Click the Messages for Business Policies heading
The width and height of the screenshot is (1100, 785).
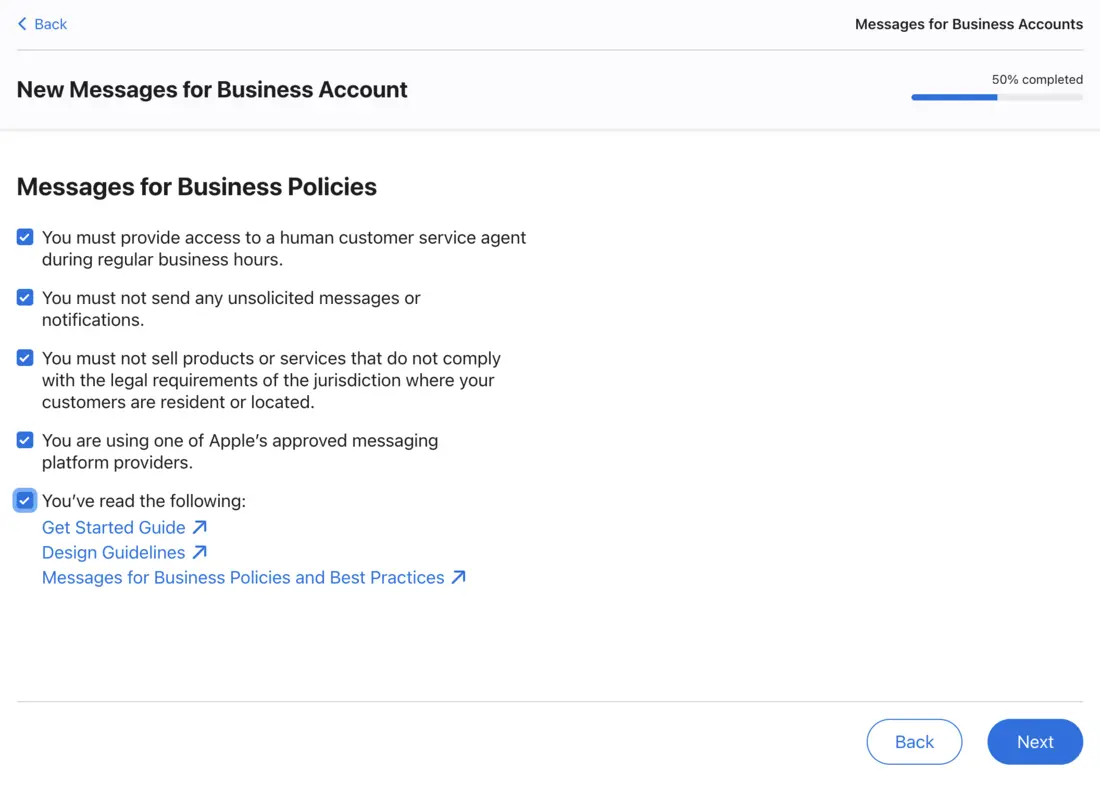(196, 187)
